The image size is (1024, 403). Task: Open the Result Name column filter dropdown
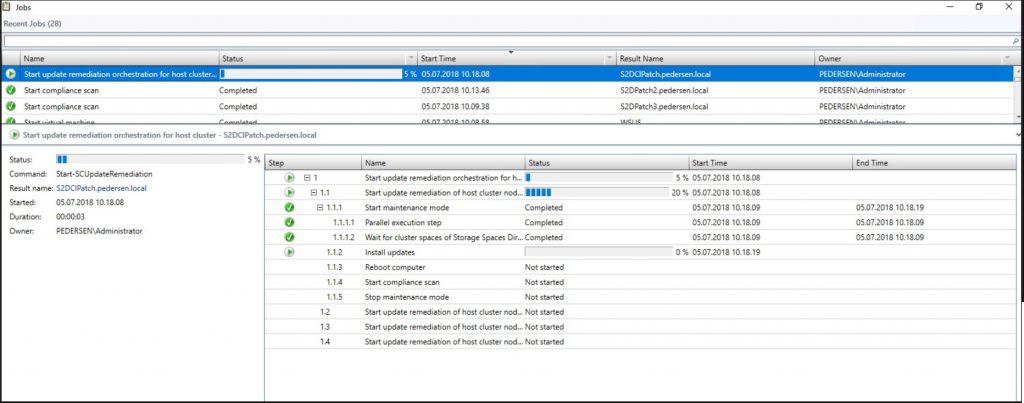pos(809,59)
